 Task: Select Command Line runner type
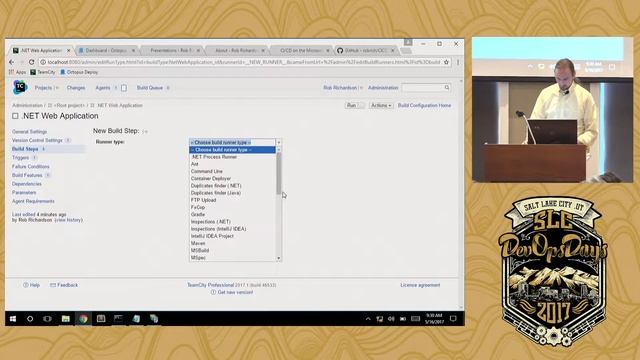click(233, 171)
